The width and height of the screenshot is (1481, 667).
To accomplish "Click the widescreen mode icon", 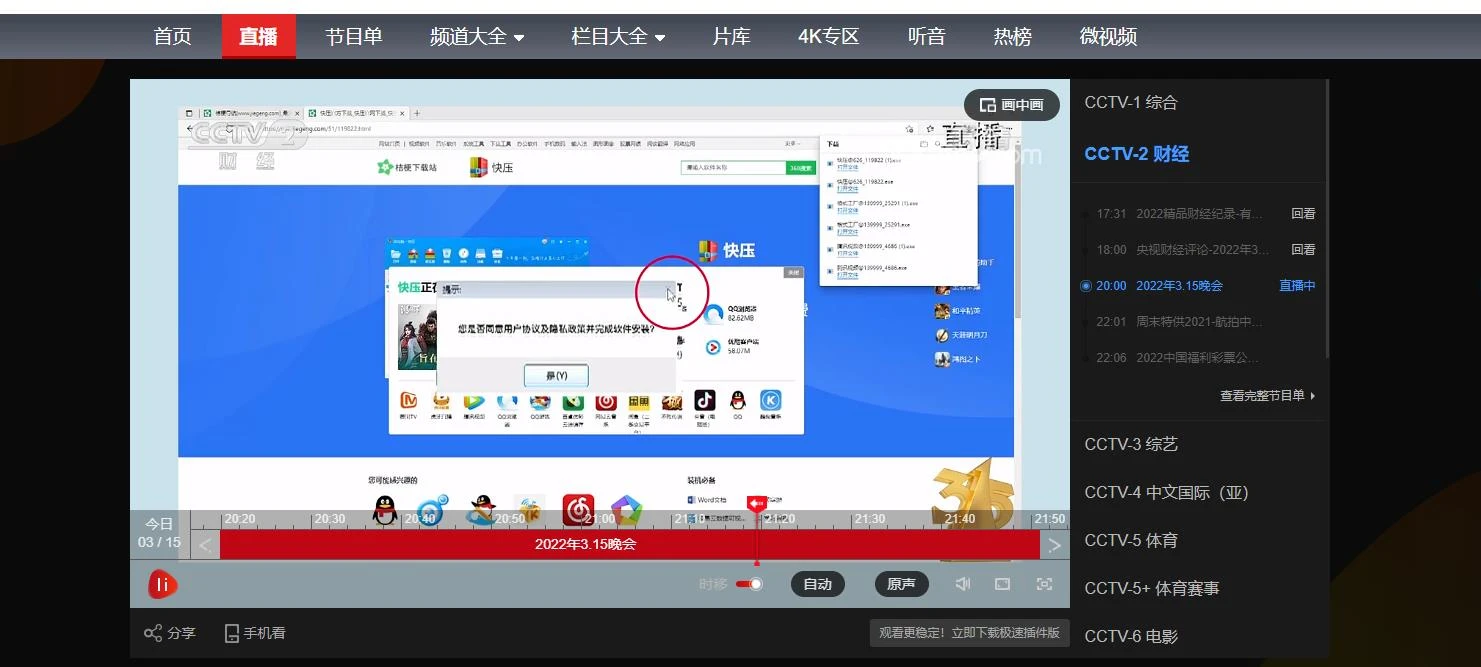I will click(x=1002, y=584).
